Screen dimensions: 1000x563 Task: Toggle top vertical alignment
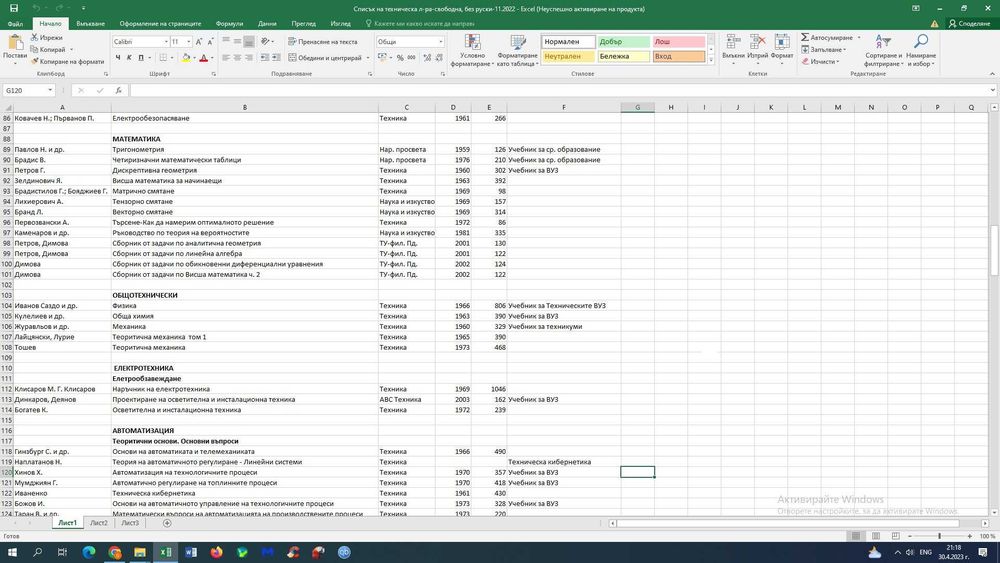point(226,41)
